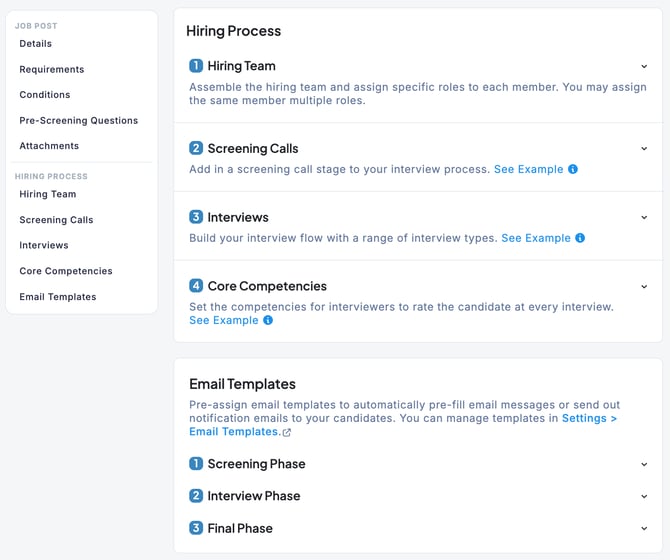The height and width of the screenshot is (560, 670).
Task: Click the number 4 badge beside Core Competencies
Action: tap(196, 286)
